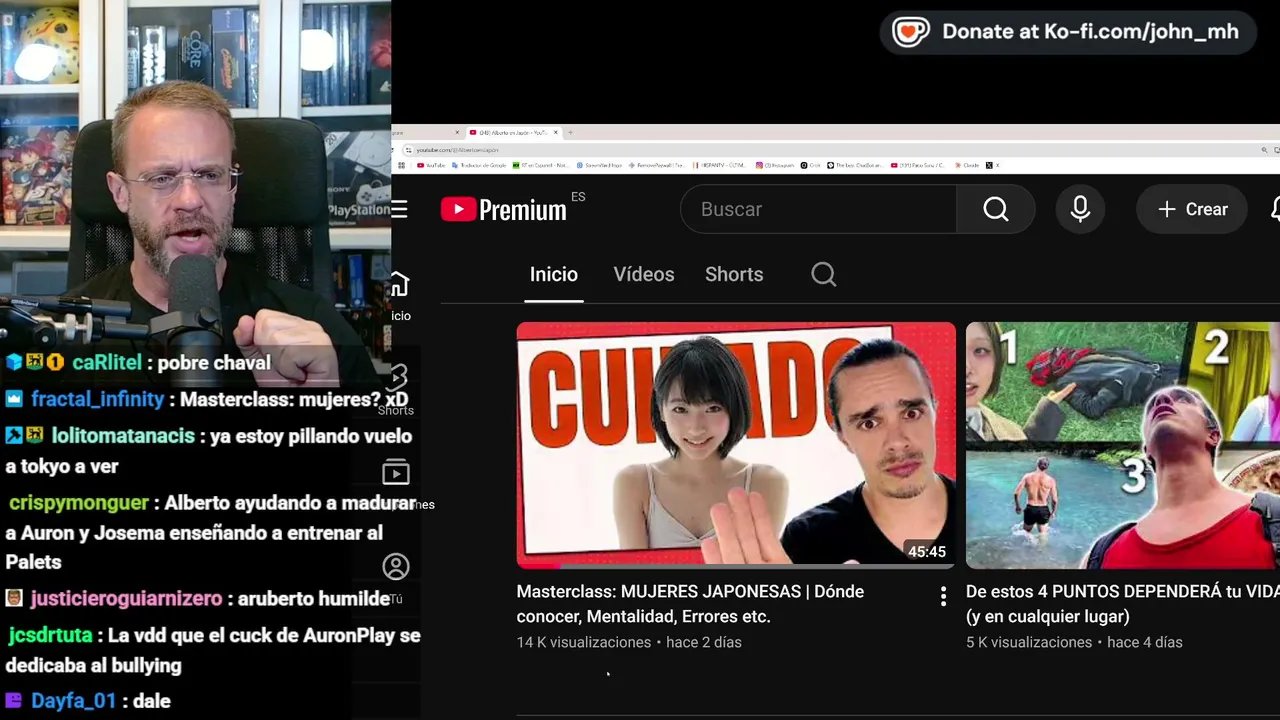
Task: Open the Paco Sanz bookmark
Action: point(918,165)
